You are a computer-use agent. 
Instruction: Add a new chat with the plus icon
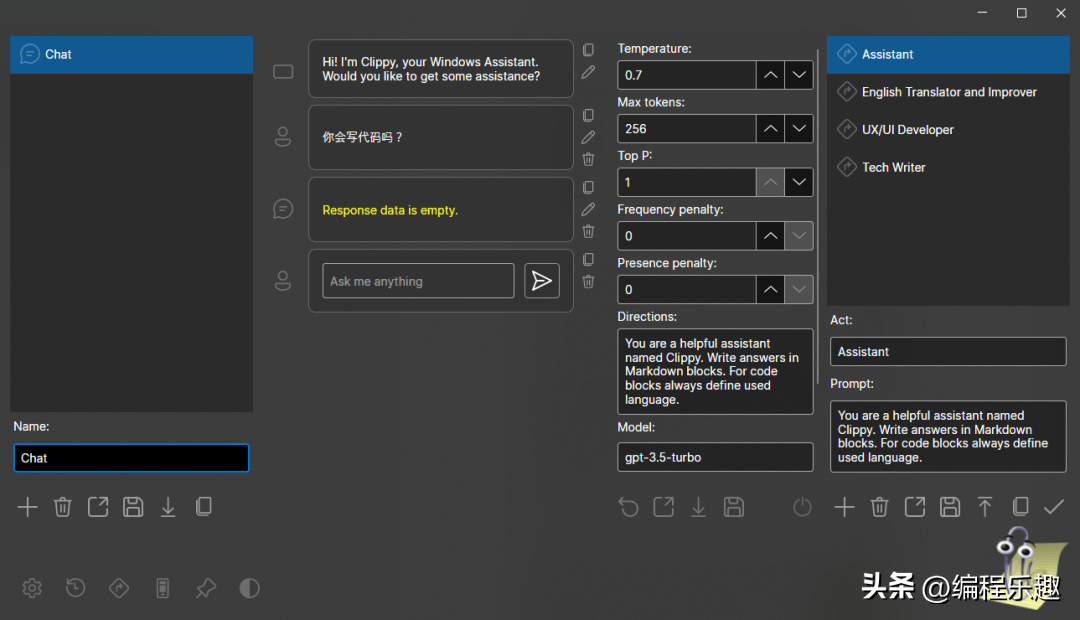pyautogui.click(x=27, y=507)
